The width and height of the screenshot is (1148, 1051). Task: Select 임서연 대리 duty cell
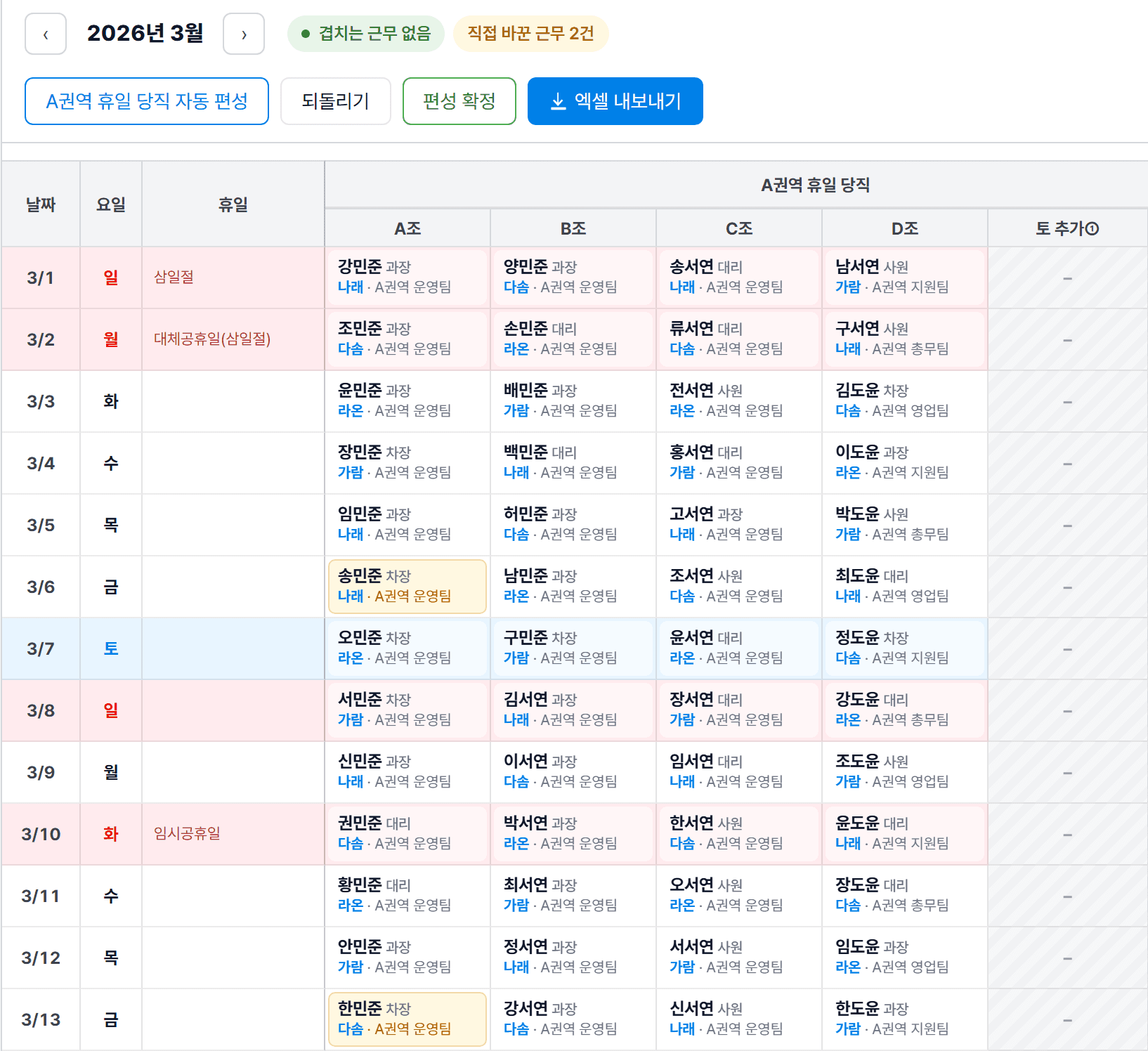(x=739, y=772)
